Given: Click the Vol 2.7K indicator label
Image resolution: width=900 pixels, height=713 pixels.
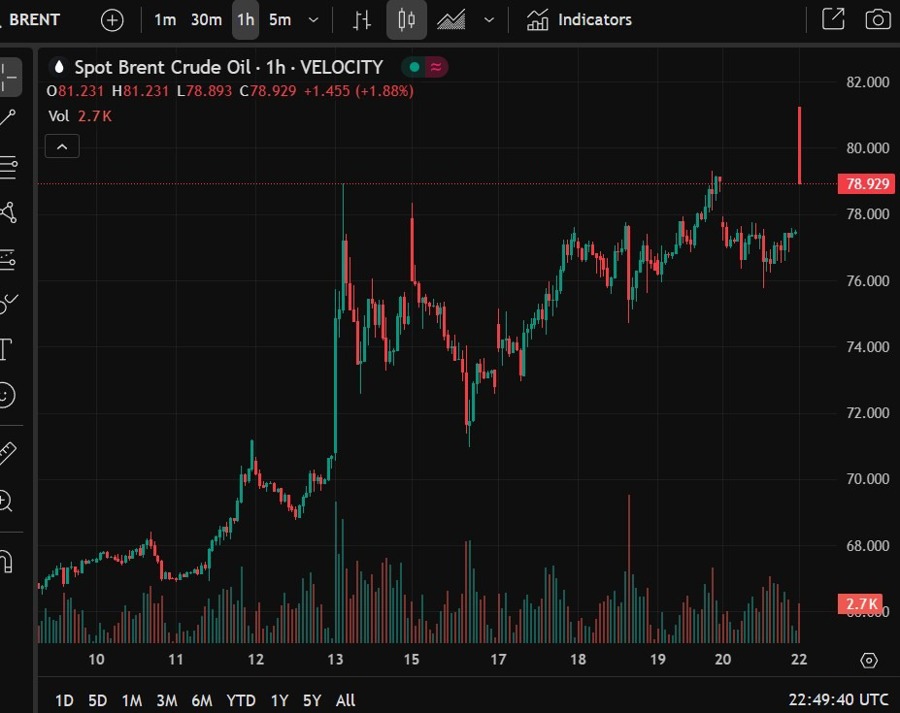Looking at the screenshot, I should [x=80, y=116].
